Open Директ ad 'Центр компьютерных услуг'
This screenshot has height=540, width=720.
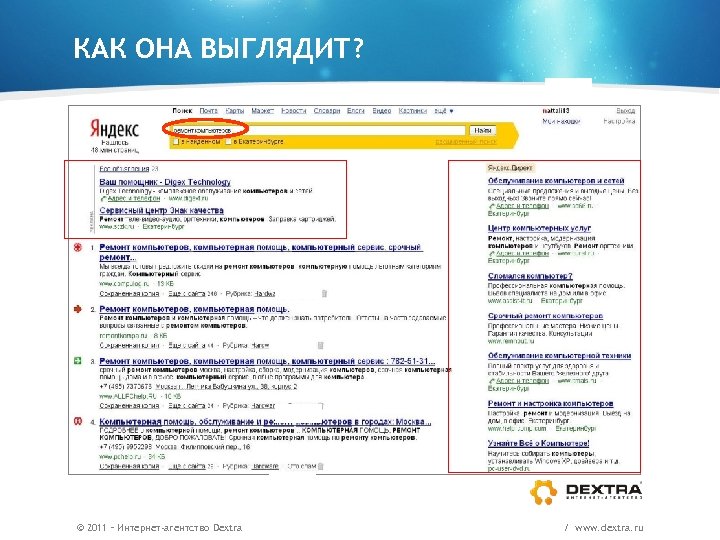(539, 228)
